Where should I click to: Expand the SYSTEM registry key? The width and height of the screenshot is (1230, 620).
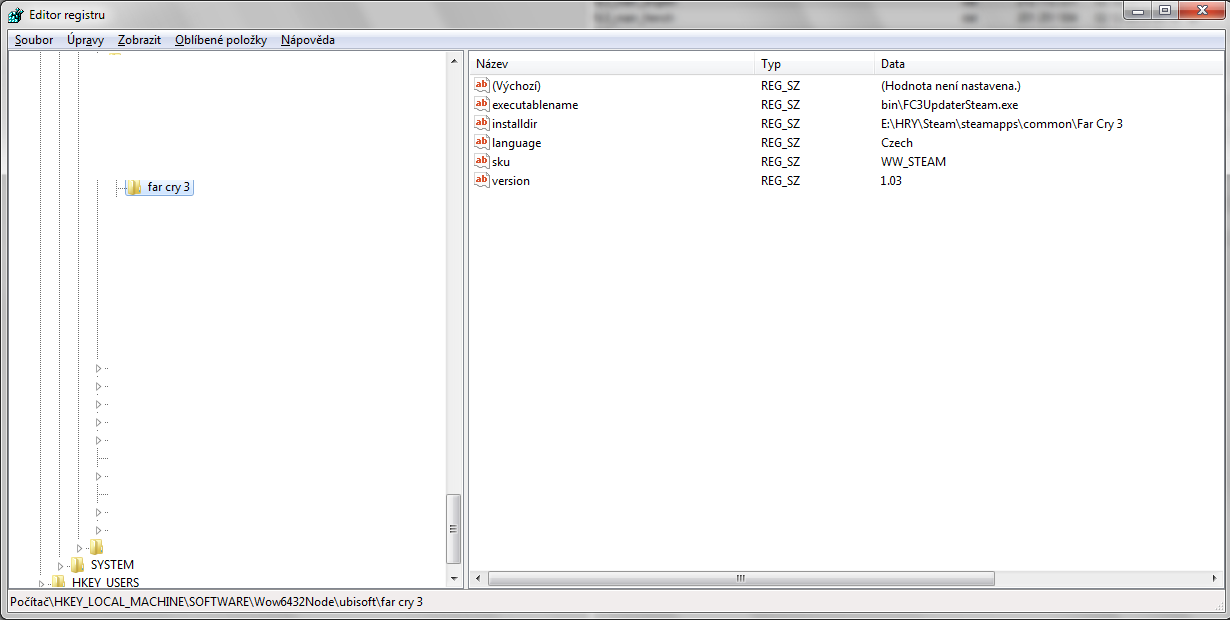pos(61,566)
